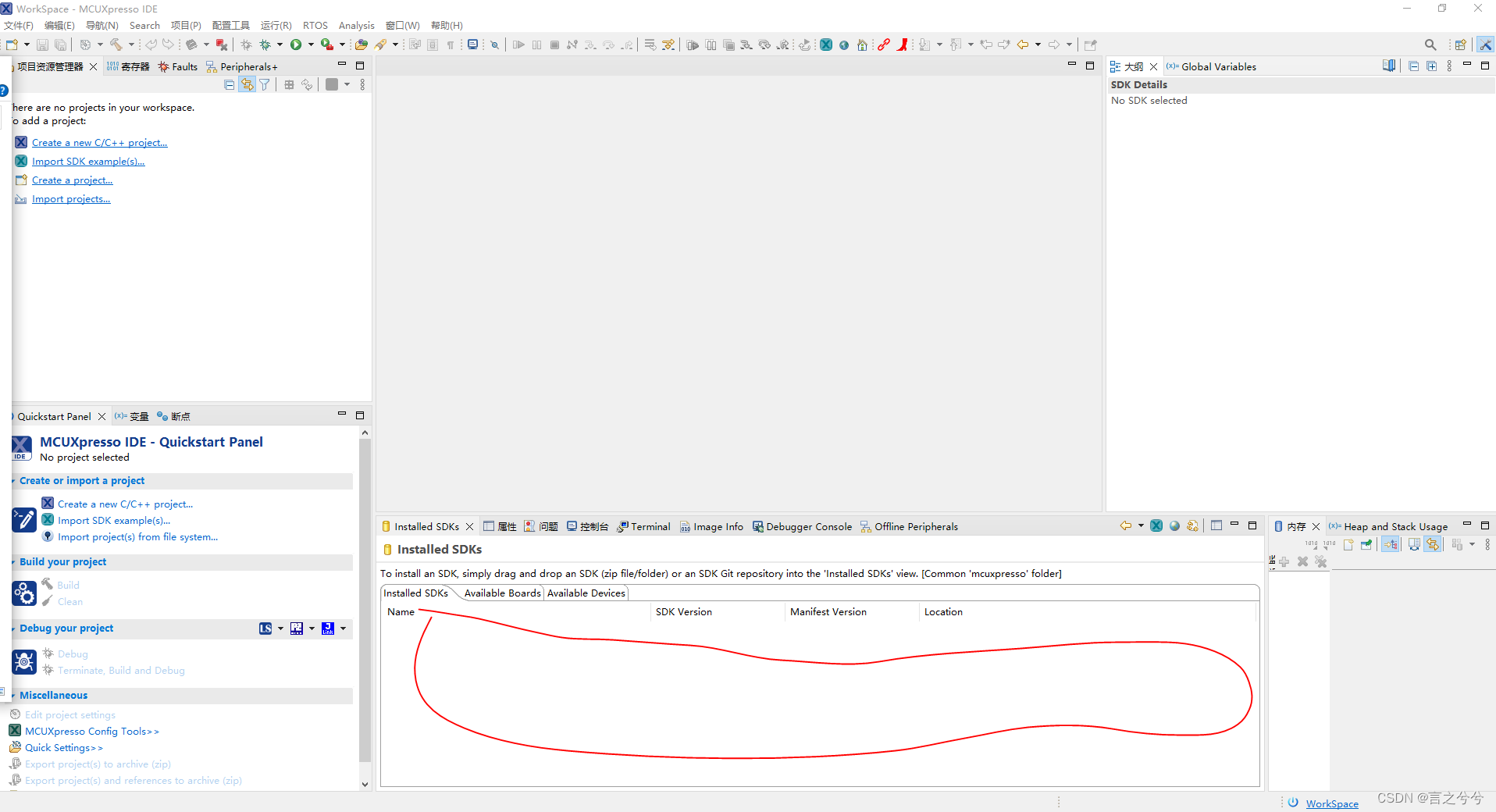Viewport: 1496px width, 812px height.
Task: Click the pin memory view icon
Action: (x=1366, y=544)
